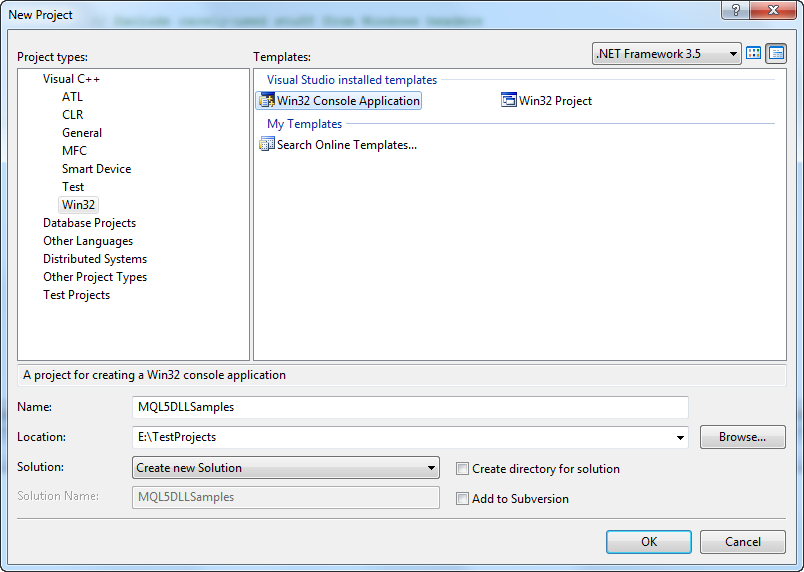Check Add to Subversion option

pos(463,498)
